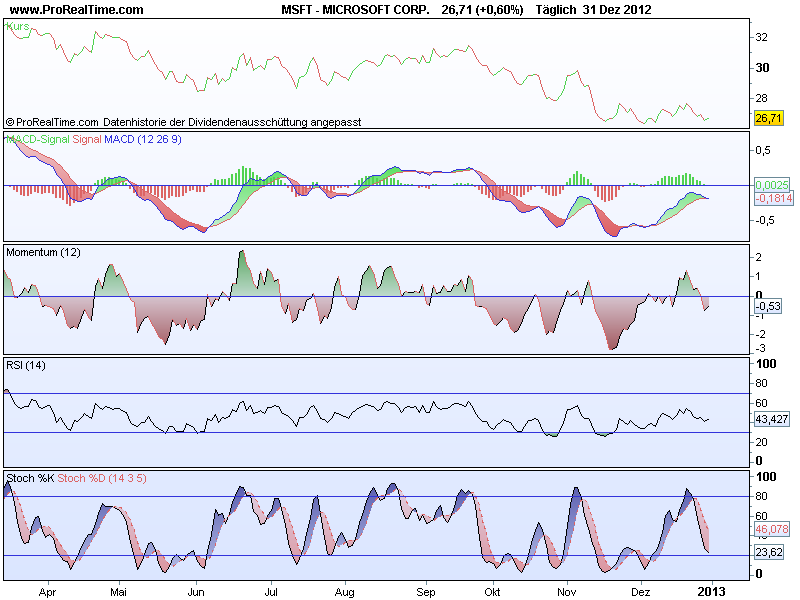Click the 43,427 RSI value box

771,419
